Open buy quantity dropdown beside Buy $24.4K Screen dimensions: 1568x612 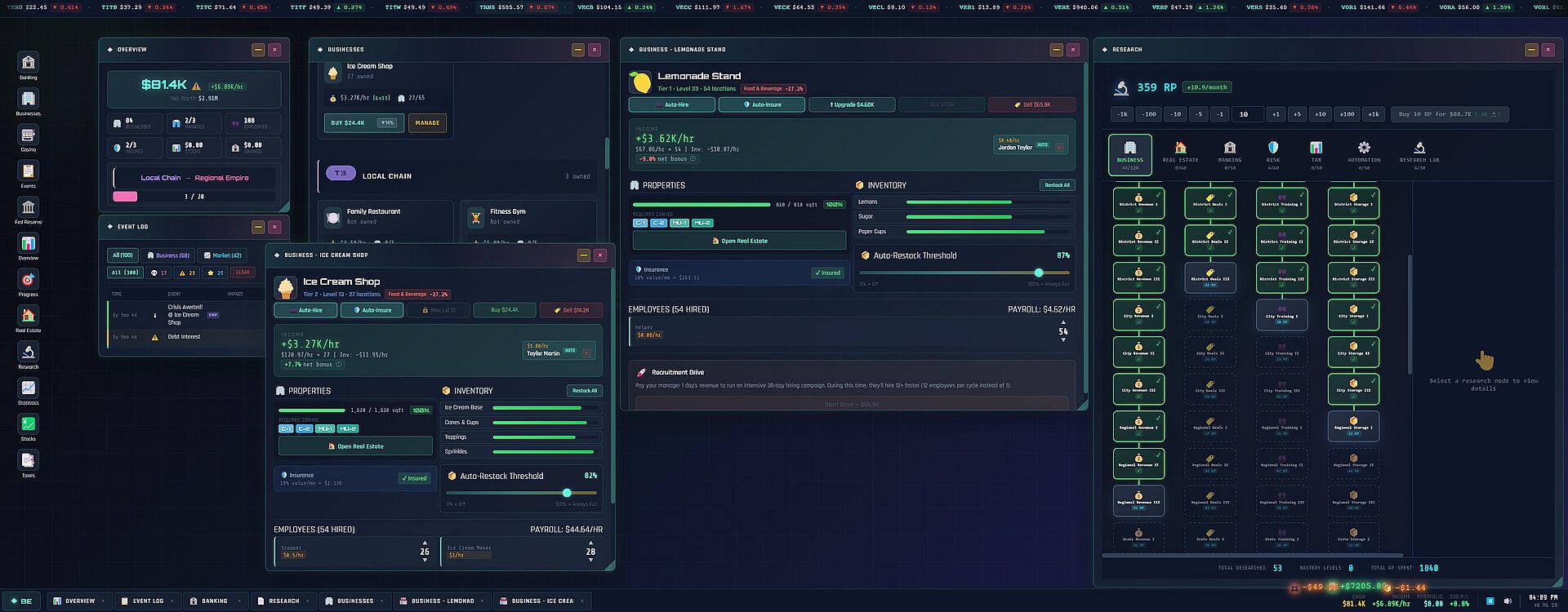387,123
